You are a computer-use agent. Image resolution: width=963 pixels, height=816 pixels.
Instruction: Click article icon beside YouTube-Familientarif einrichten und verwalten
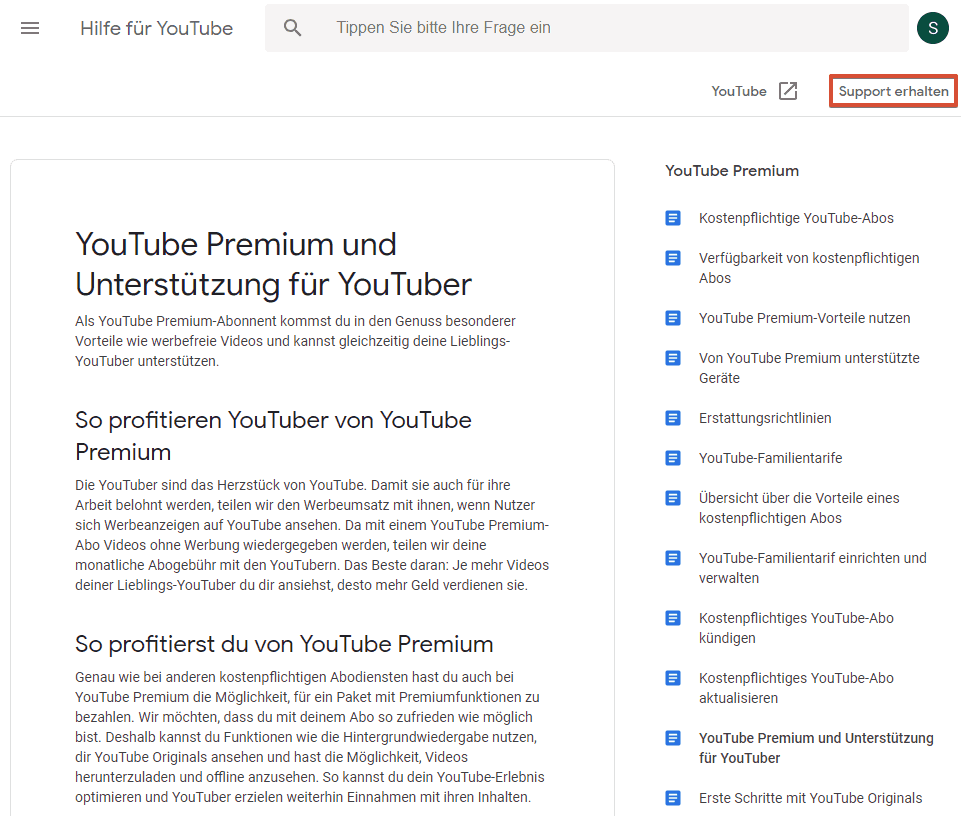[x=673, y=558]
